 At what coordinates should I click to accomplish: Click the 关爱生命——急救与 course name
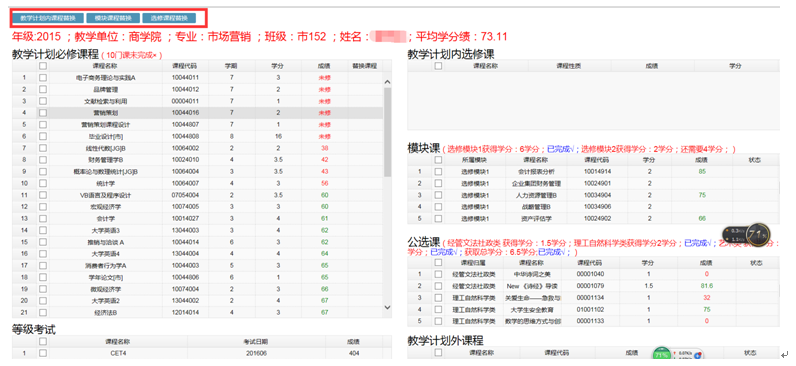tap(532, 297)
